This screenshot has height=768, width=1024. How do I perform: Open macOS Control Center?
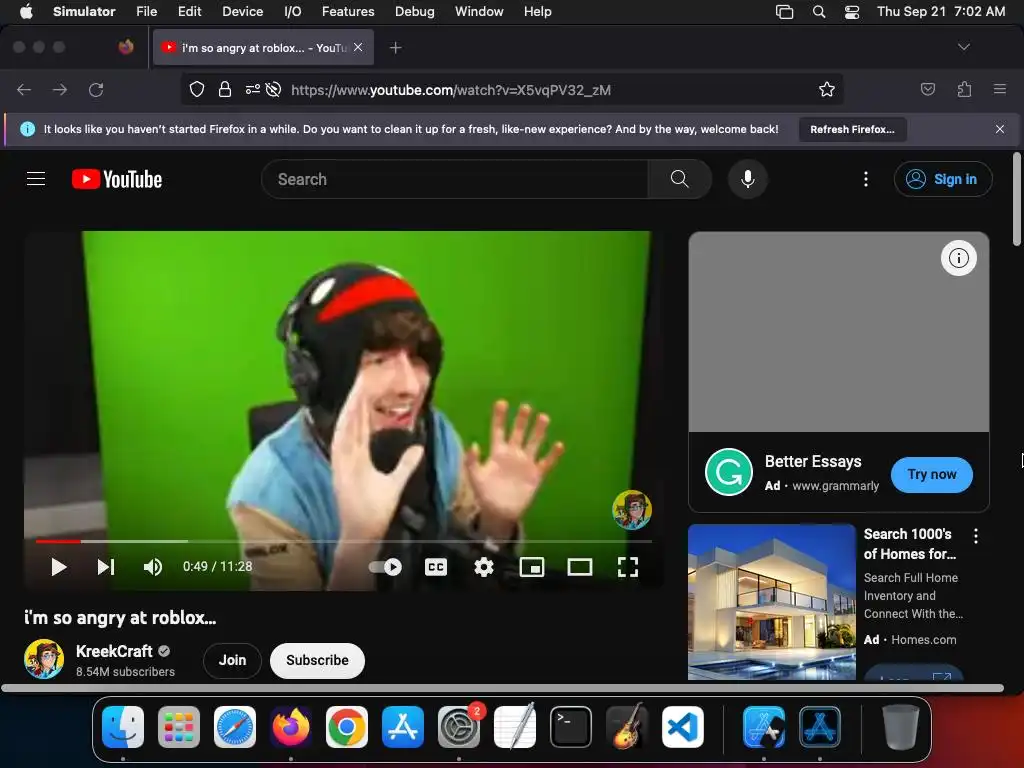pos(852,12)
